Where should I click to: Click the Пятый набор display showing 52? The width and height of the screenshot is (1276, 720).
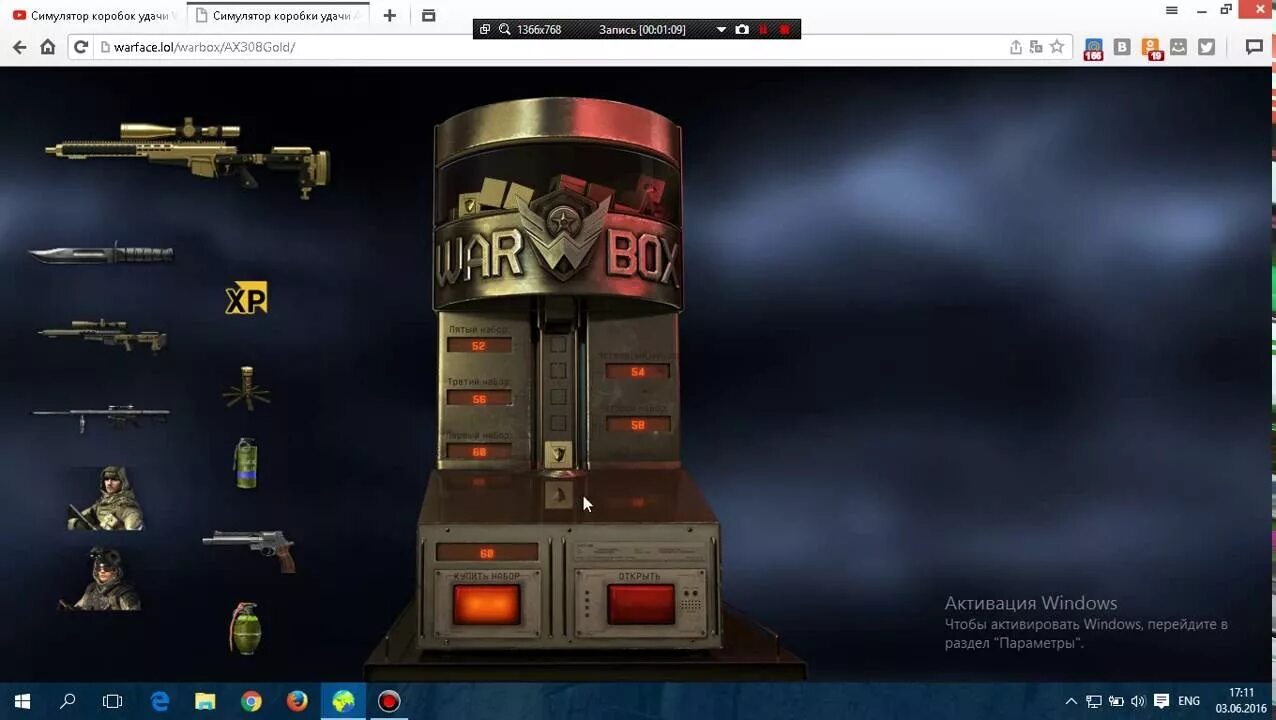[479, 345]
